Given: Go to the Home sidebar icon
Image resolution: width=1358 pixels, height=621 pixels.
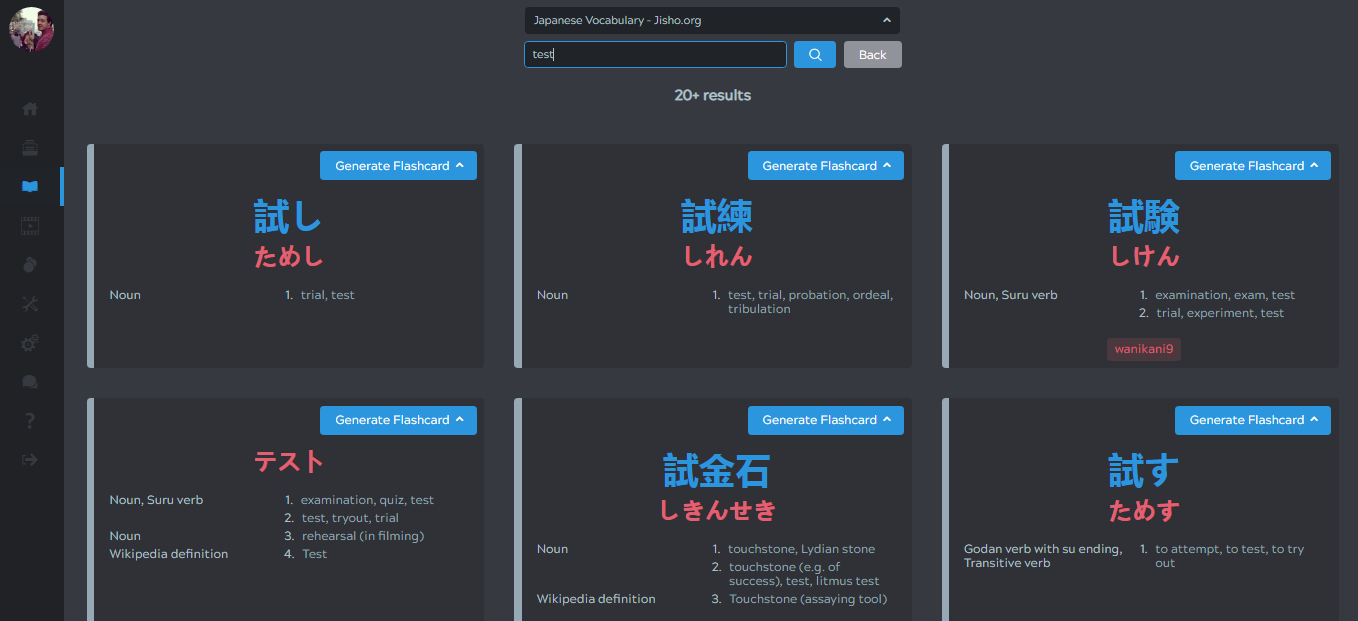Looking at the screenshot, I should tap(30, 108).
